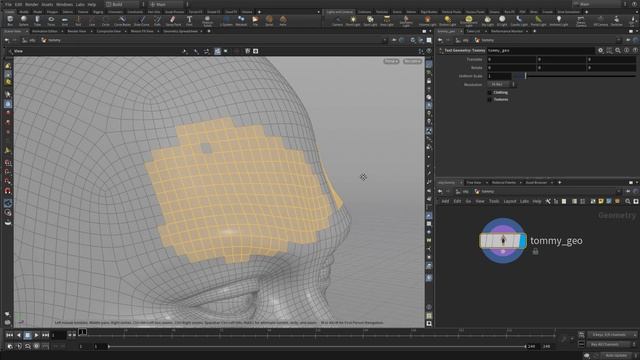This screenshot has width=640, height=360.
Task: Select the Draw Curve shelf tool
Action: tap(142, 21)
